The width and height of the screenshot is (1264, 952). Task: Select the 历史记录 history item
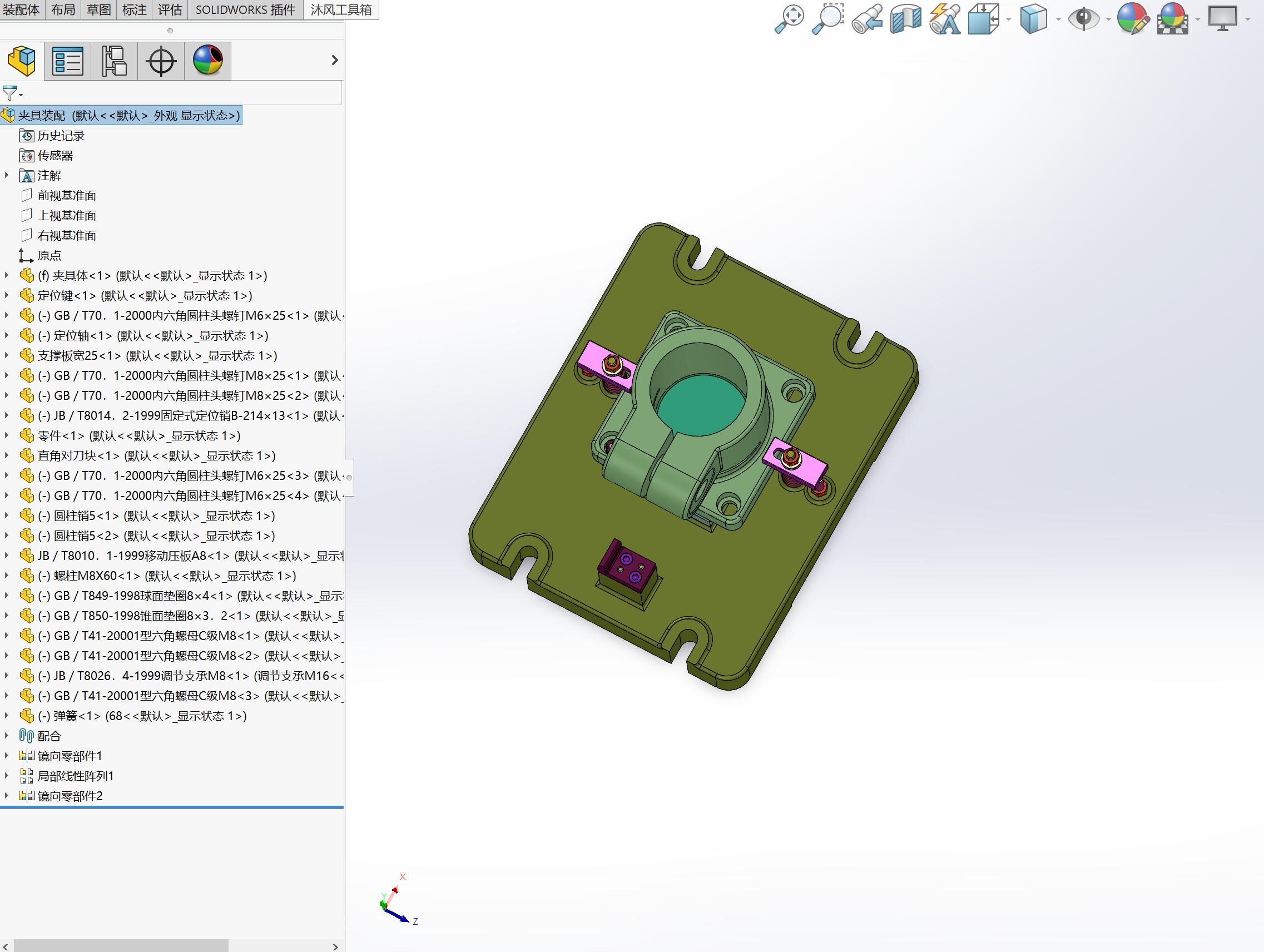click(52, 136)
